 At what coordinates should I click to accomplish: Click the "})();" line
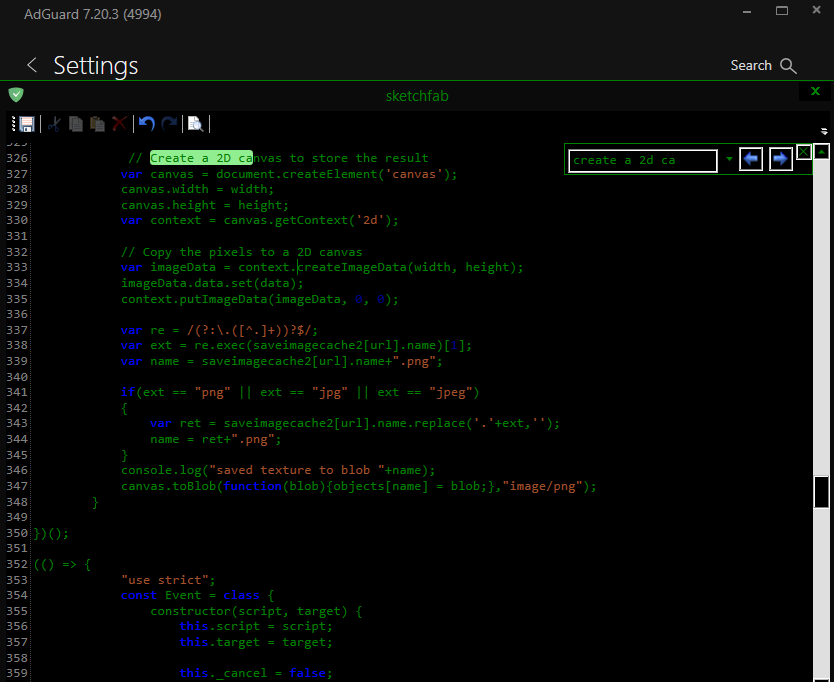pos(51,533)
